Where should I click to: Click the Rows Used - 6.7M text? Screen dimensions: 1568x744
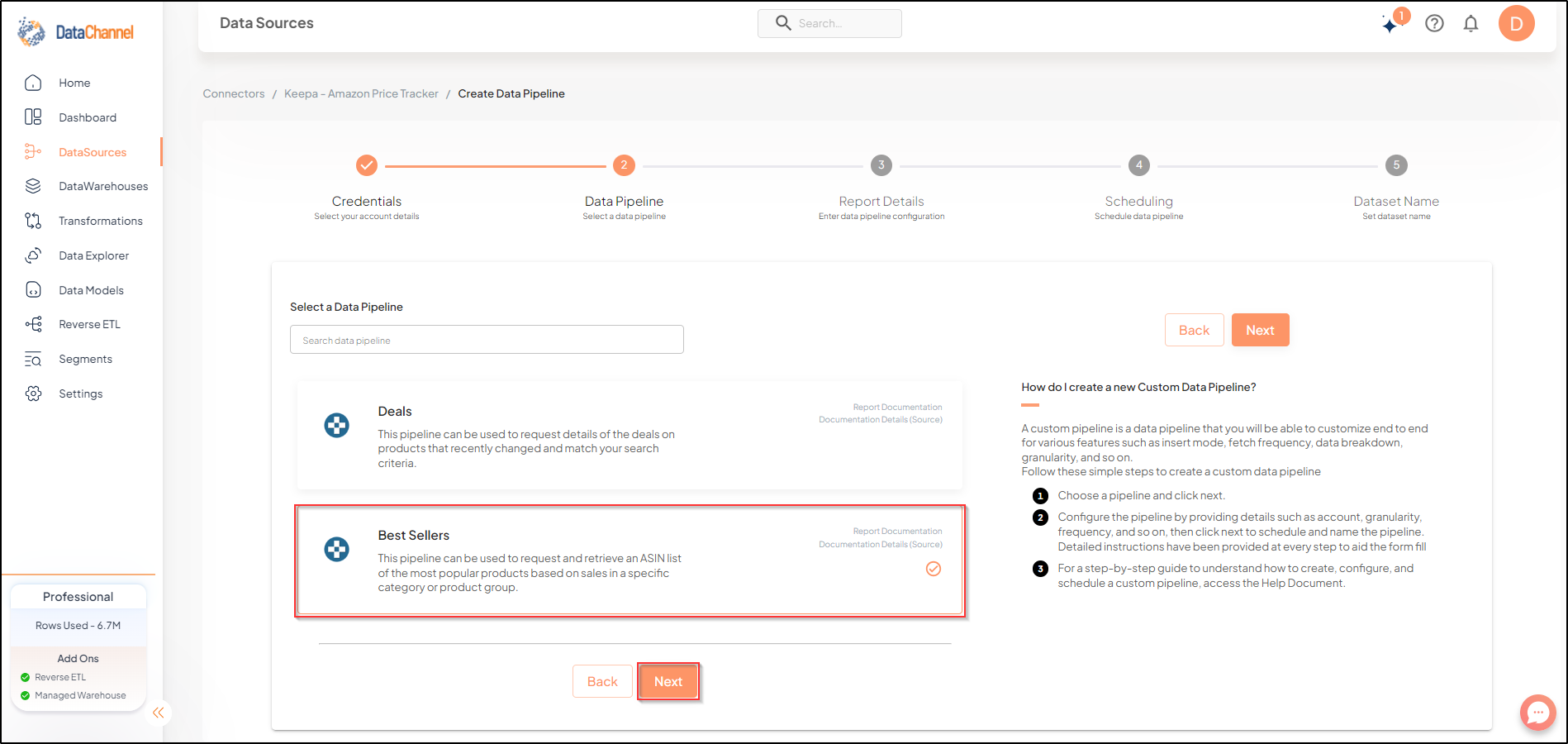point(78,626)
